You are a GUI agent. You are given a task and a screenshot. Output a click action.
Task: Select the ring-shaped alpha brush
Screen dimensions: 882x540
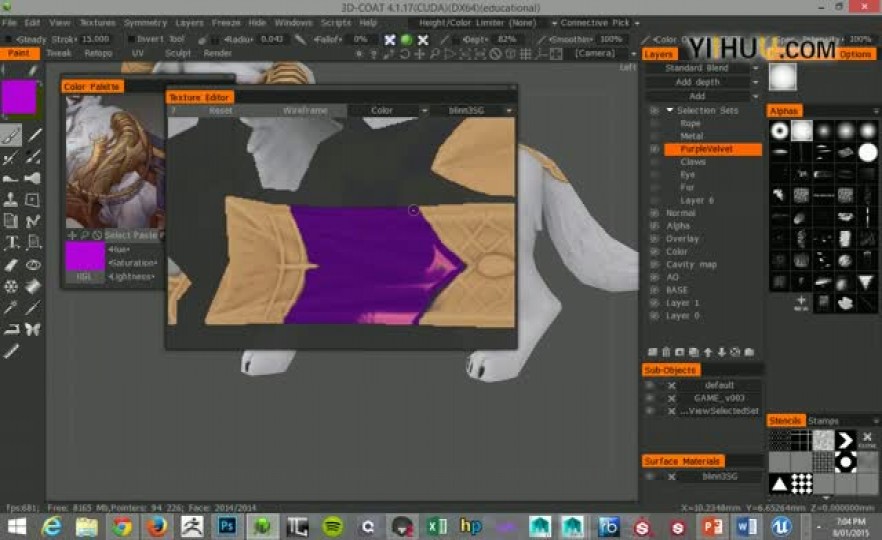780,131
